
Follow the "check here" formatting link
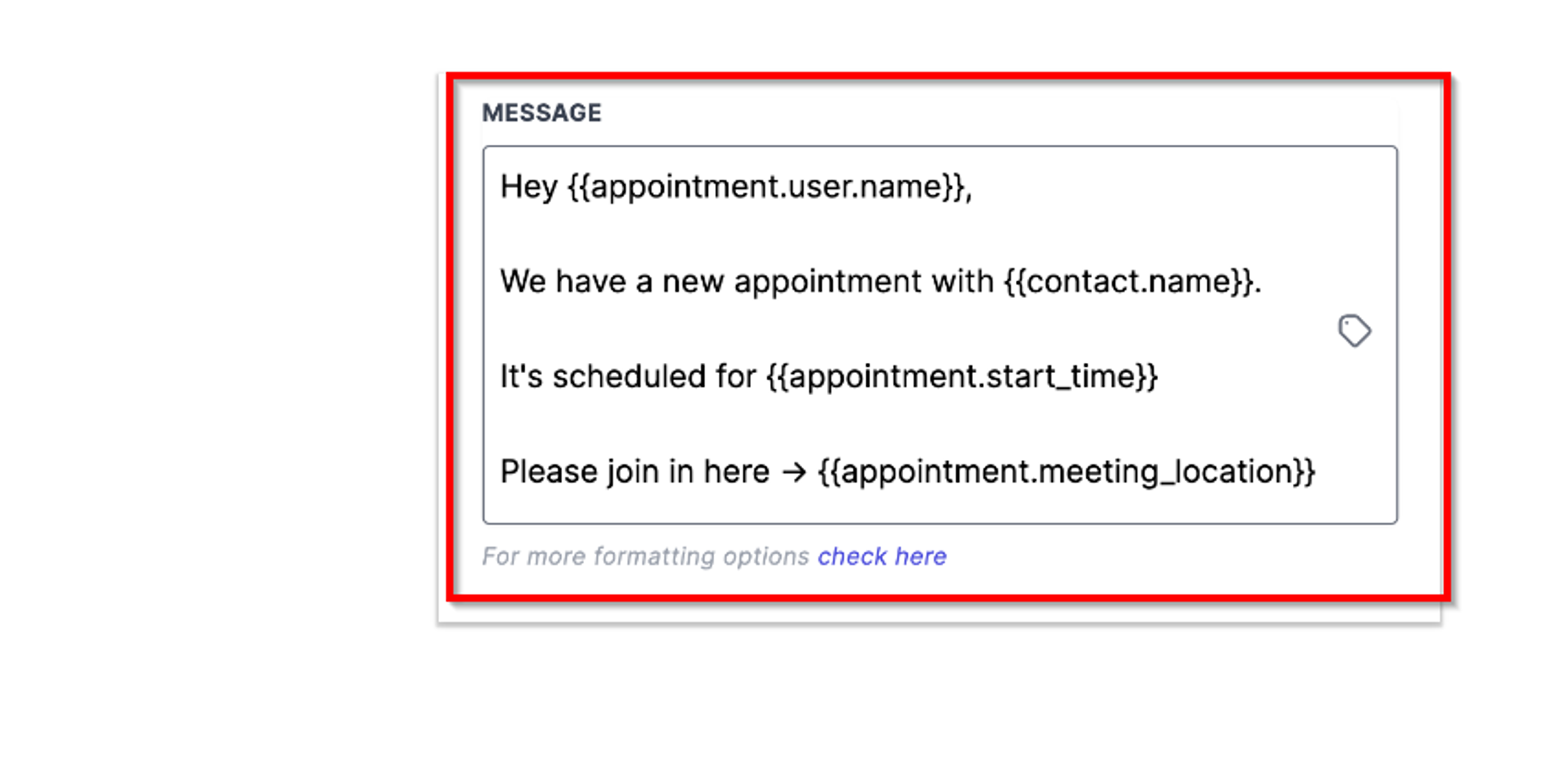click(x=882, y=556)
